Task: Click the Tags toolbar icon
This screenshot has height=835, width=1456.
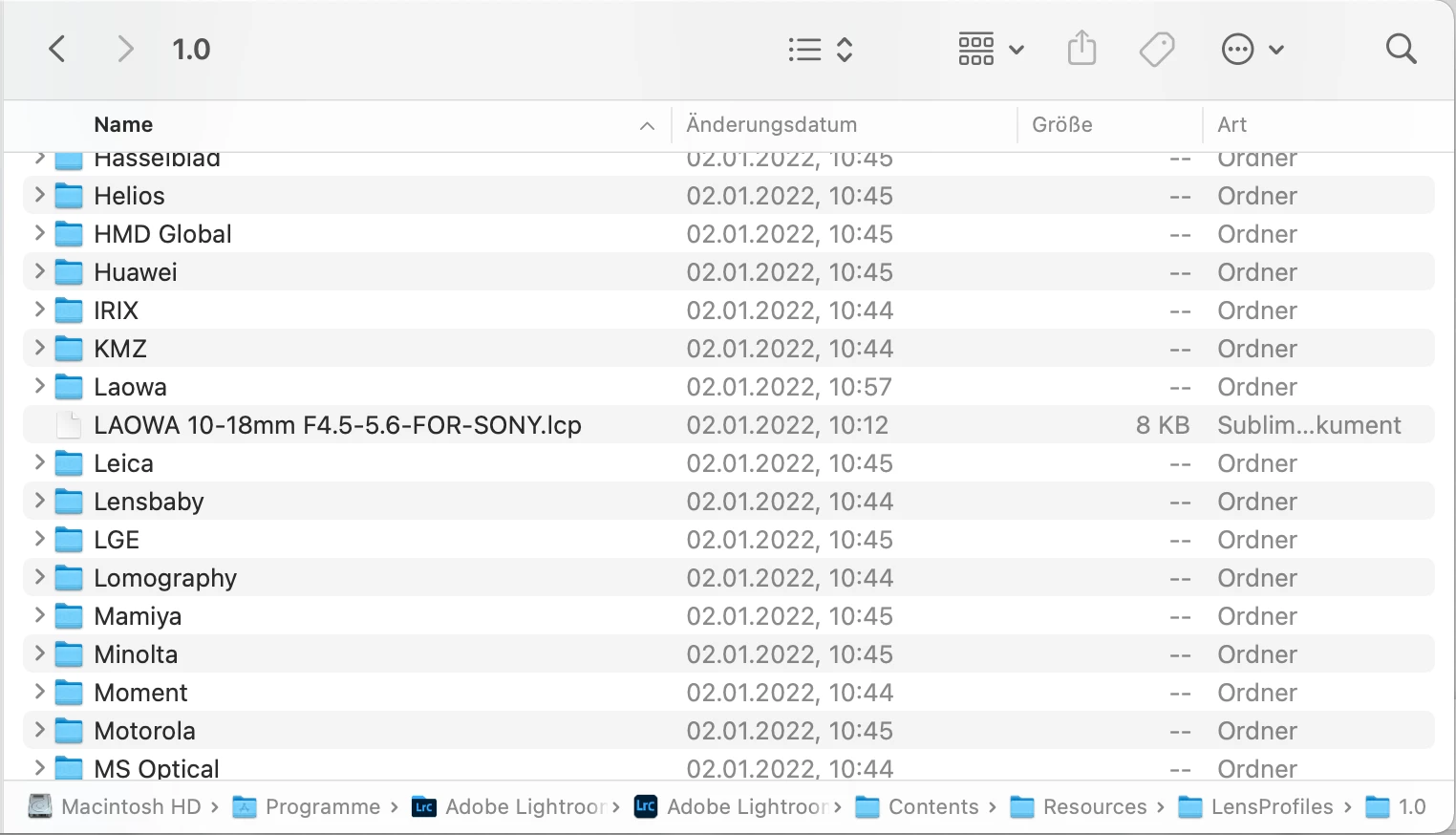Action: click(1157, 49)
